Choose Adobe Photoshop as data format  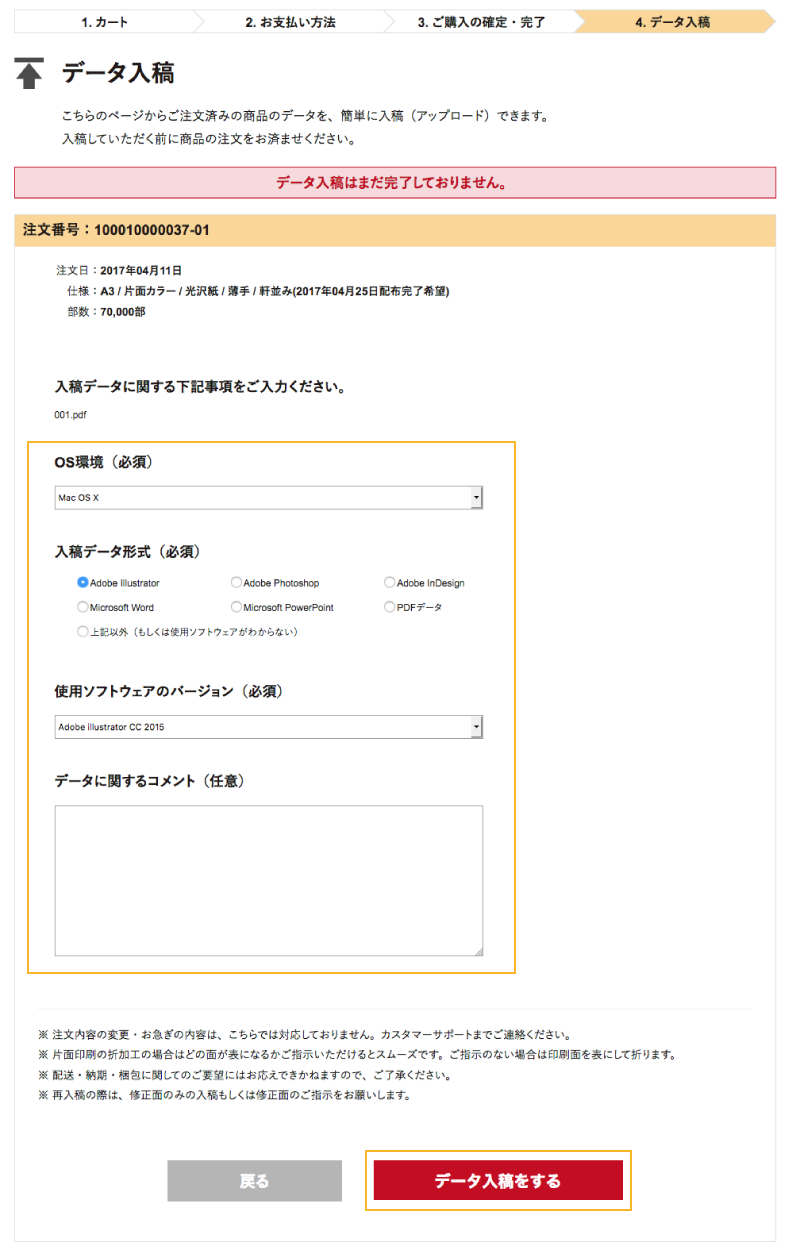[x=236, y=582]
